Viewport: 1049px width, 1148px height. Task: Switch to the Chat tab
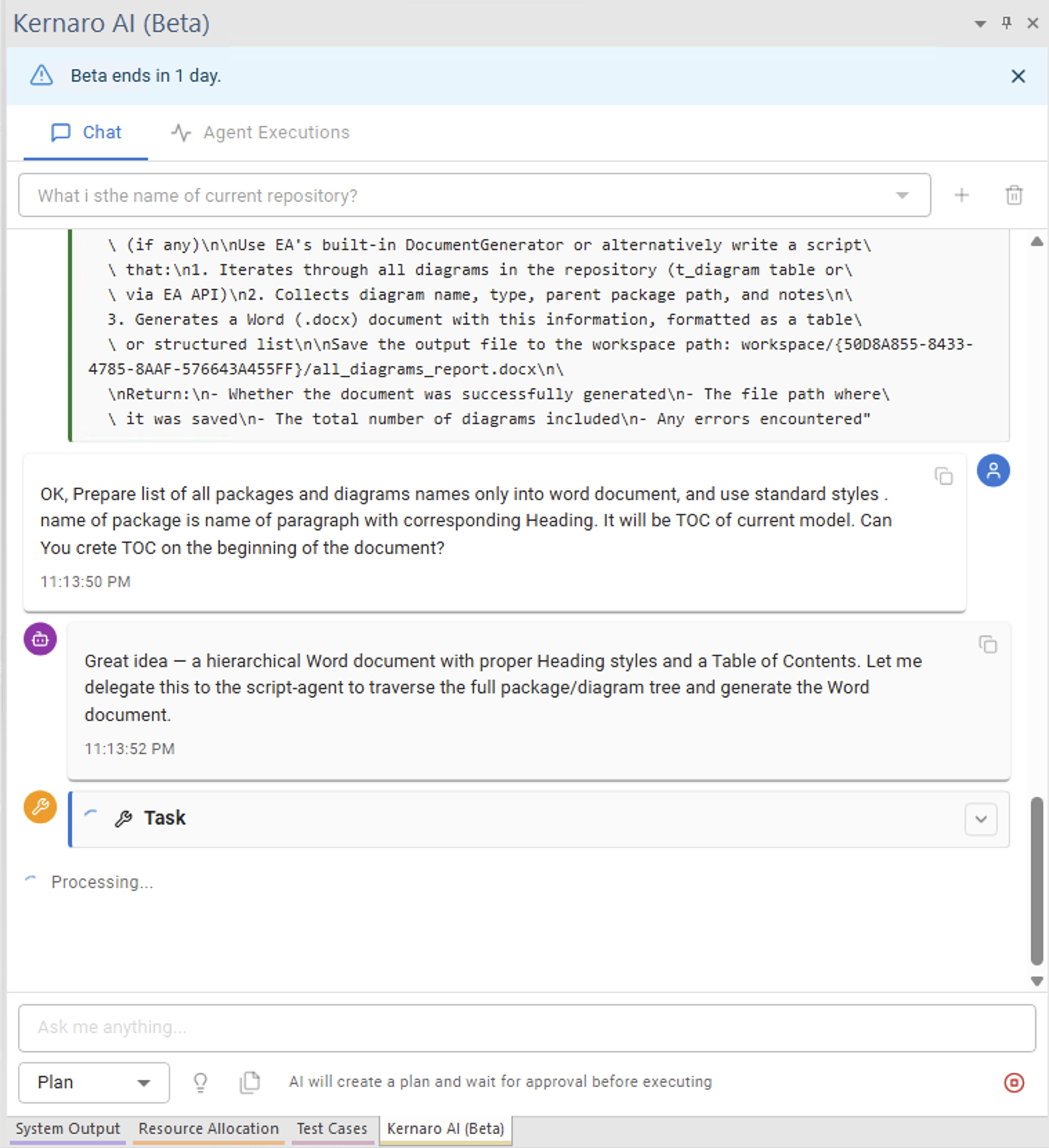(86, 132)
